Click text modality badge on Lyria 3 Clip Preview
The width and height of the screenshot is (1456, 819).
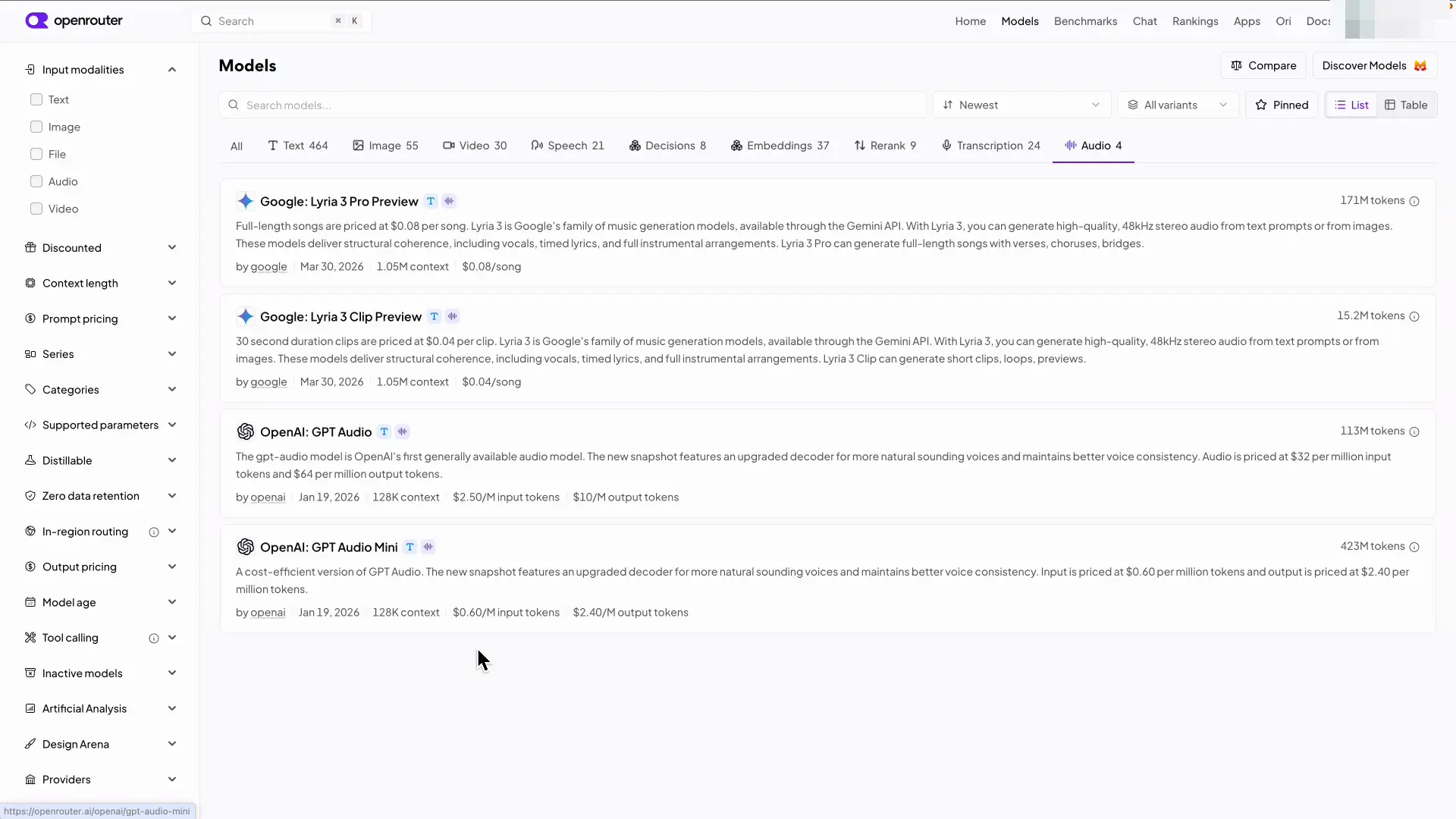434,316
